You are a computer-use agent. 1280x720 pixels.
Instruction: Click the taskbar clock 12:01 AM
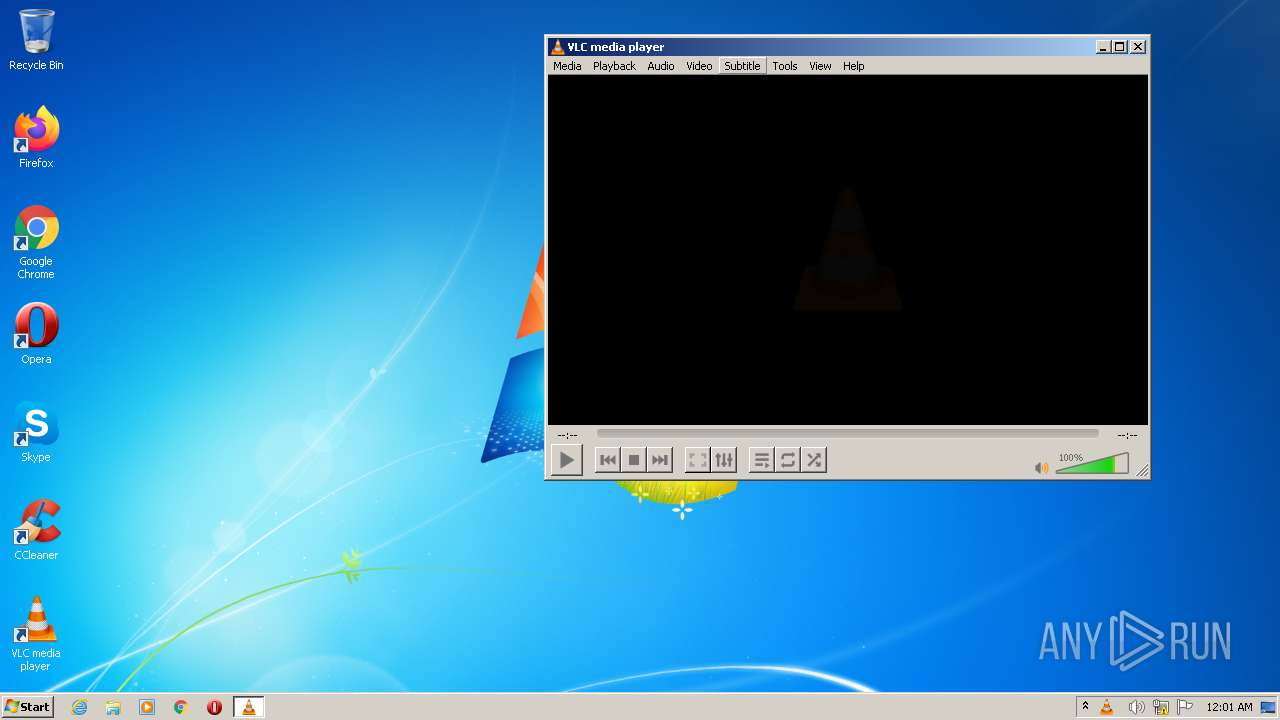1229,707
